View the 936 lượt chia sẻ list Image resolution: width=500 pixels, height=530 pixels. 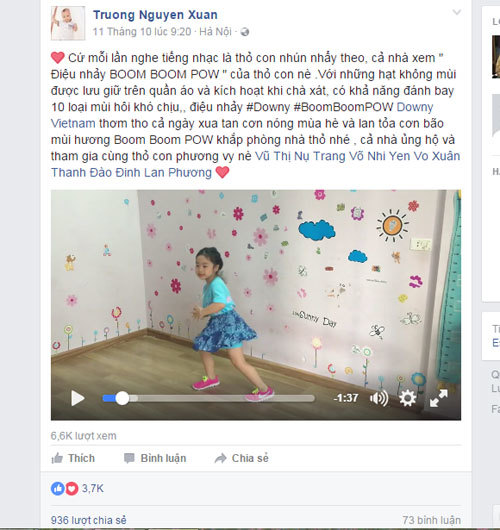(x=89, y=520)
